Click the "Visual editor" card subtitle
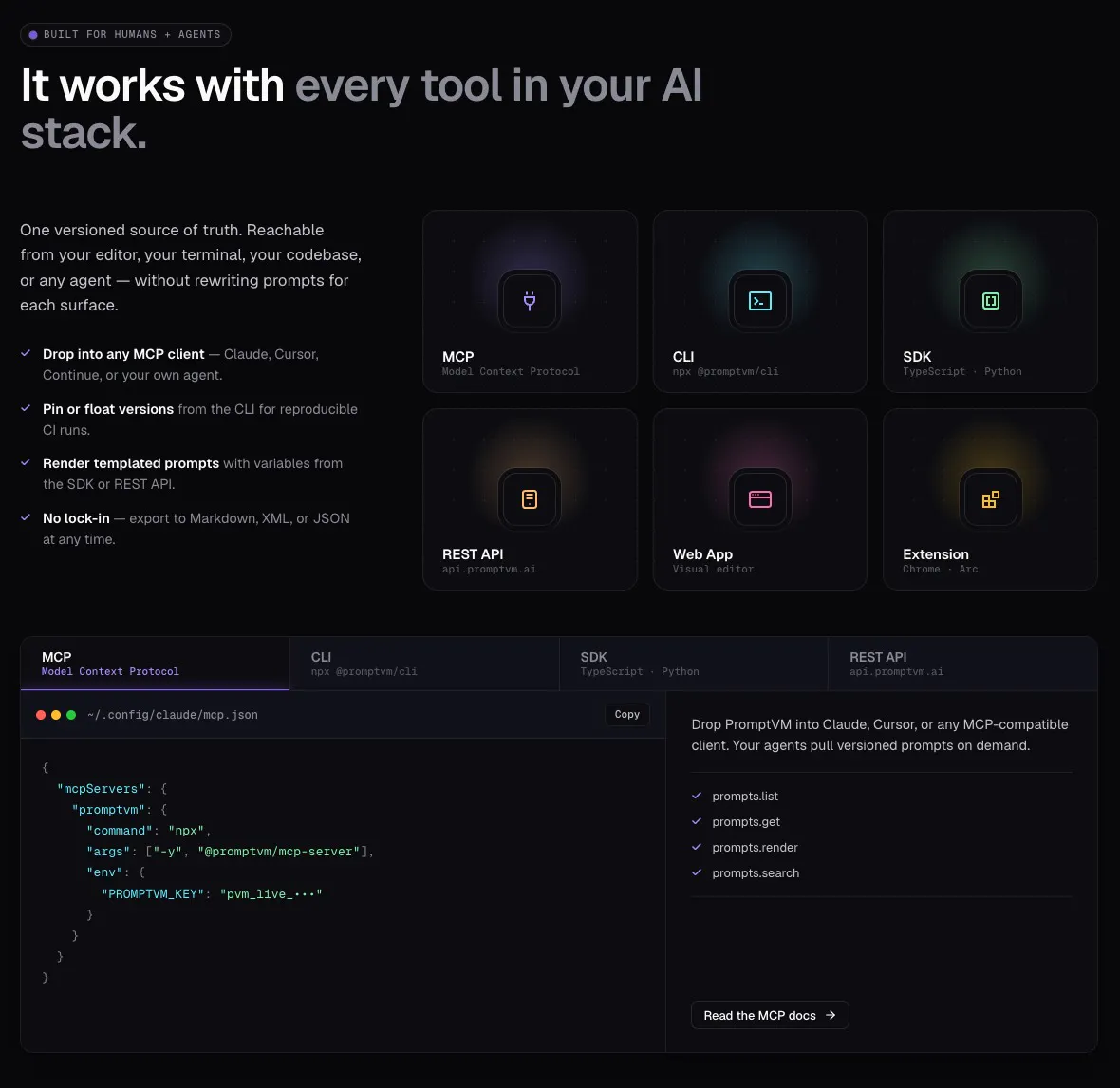1120x1088 pixels. (x=713, y=570)
